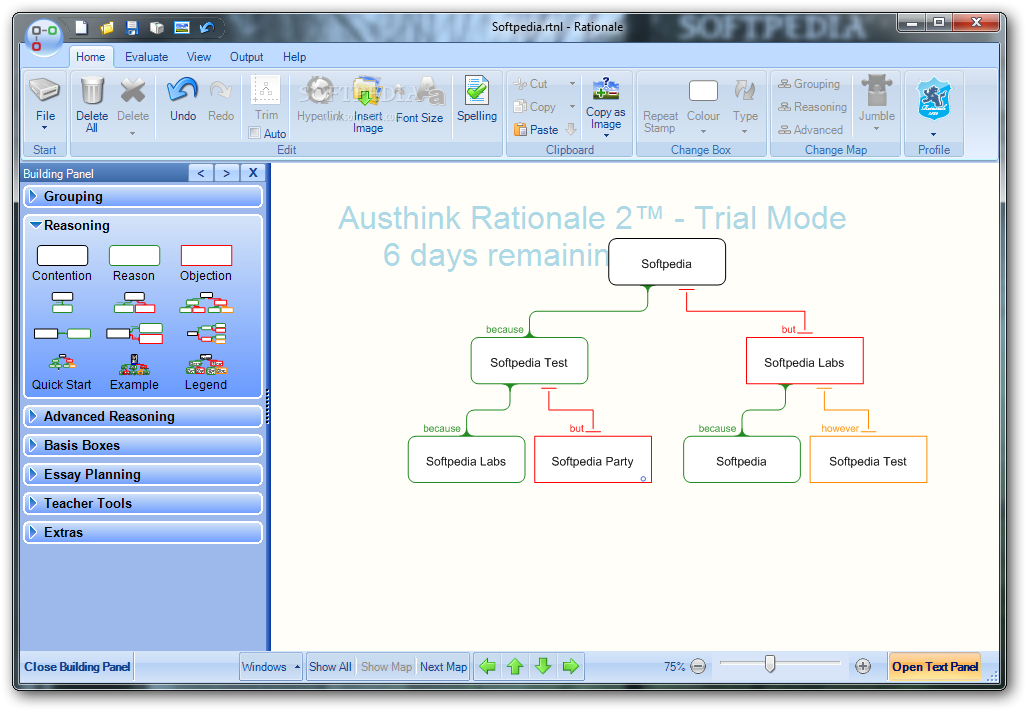The height and width of the screenshot is (711, 1027).
Task: Select the red Softpedia Labs objection box
Action: pyautogui.click(x=804, y=361)
